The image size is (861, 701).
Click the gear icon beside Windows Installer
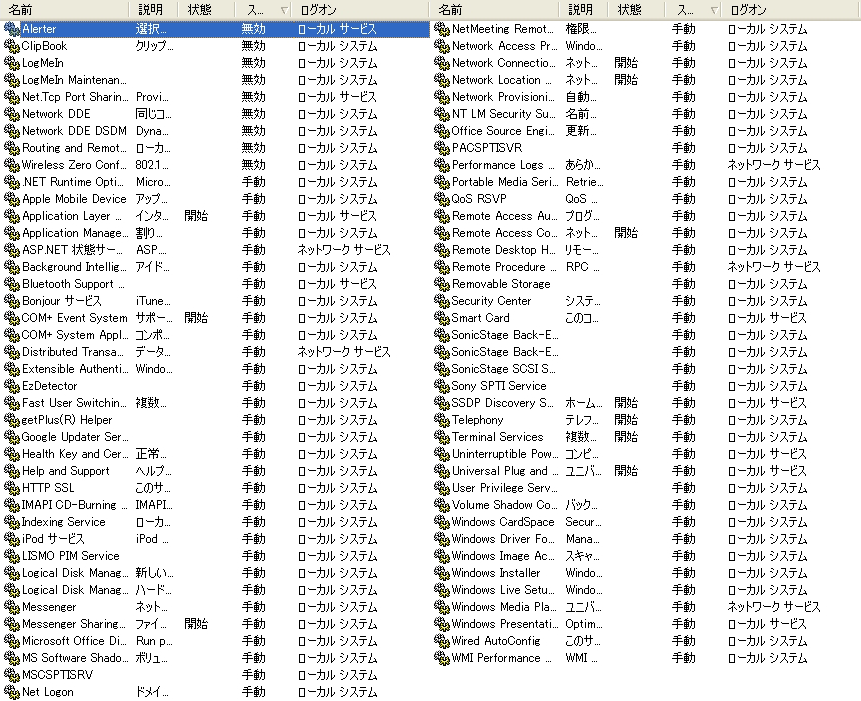click(x=441, y=573)
